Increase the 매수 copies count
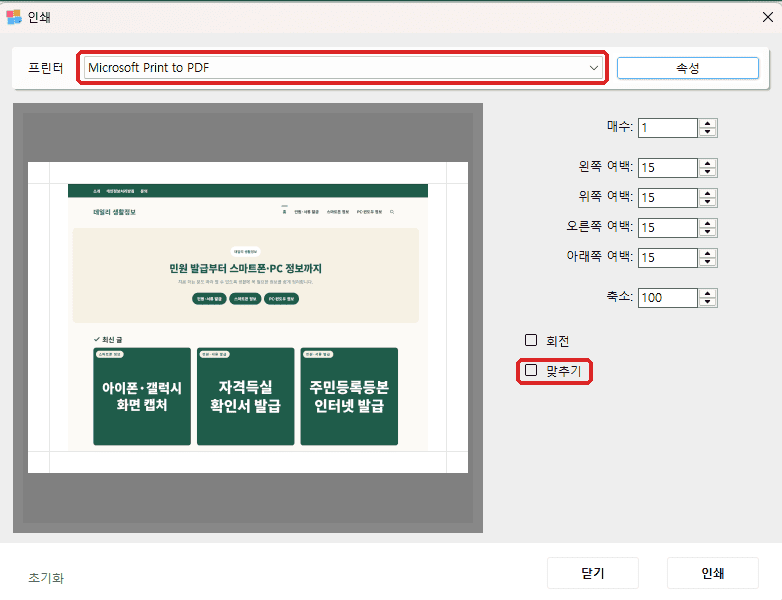The width and height of the screenshot is (782, 600). (x=708, y=124)
